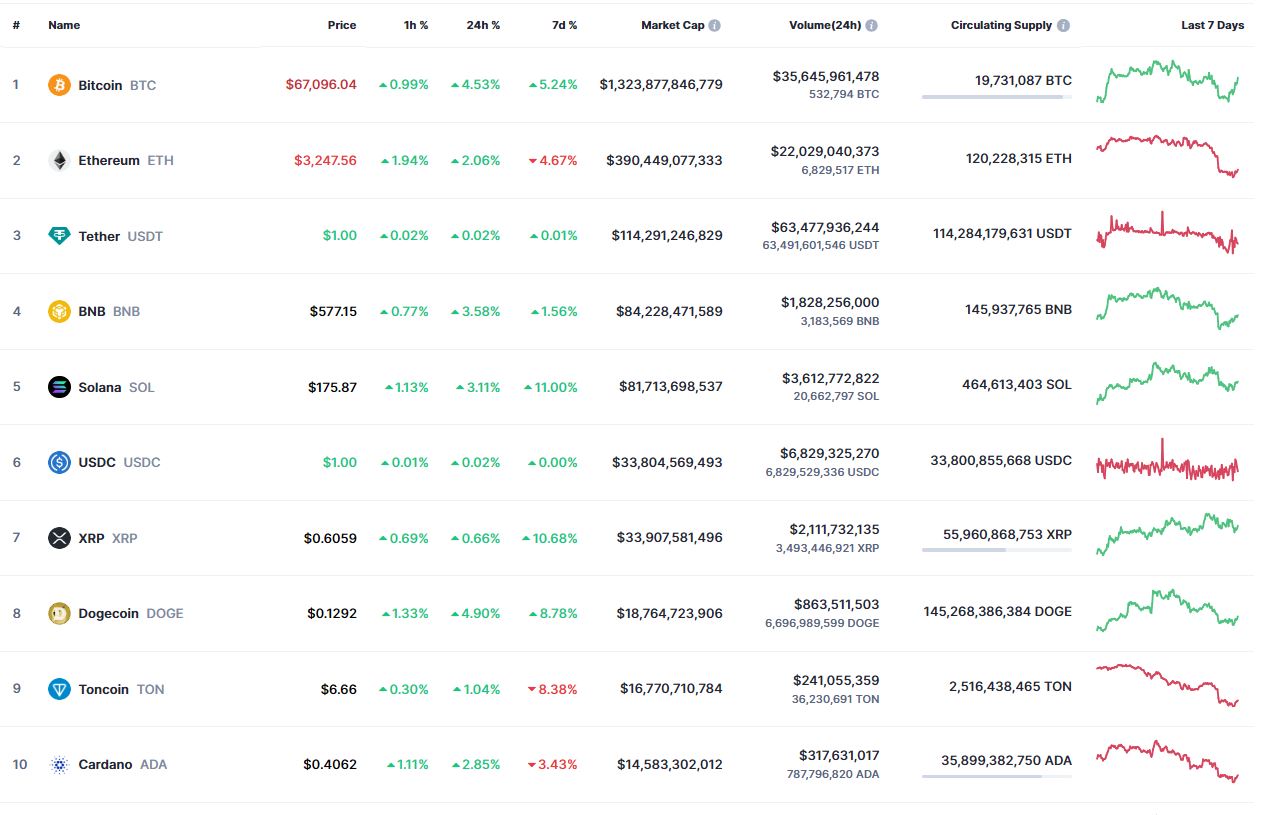Open Bitcoin's 7-day sparkline chart
This screenshot has height=815, width=1267.
click(x=1167, y=82)
